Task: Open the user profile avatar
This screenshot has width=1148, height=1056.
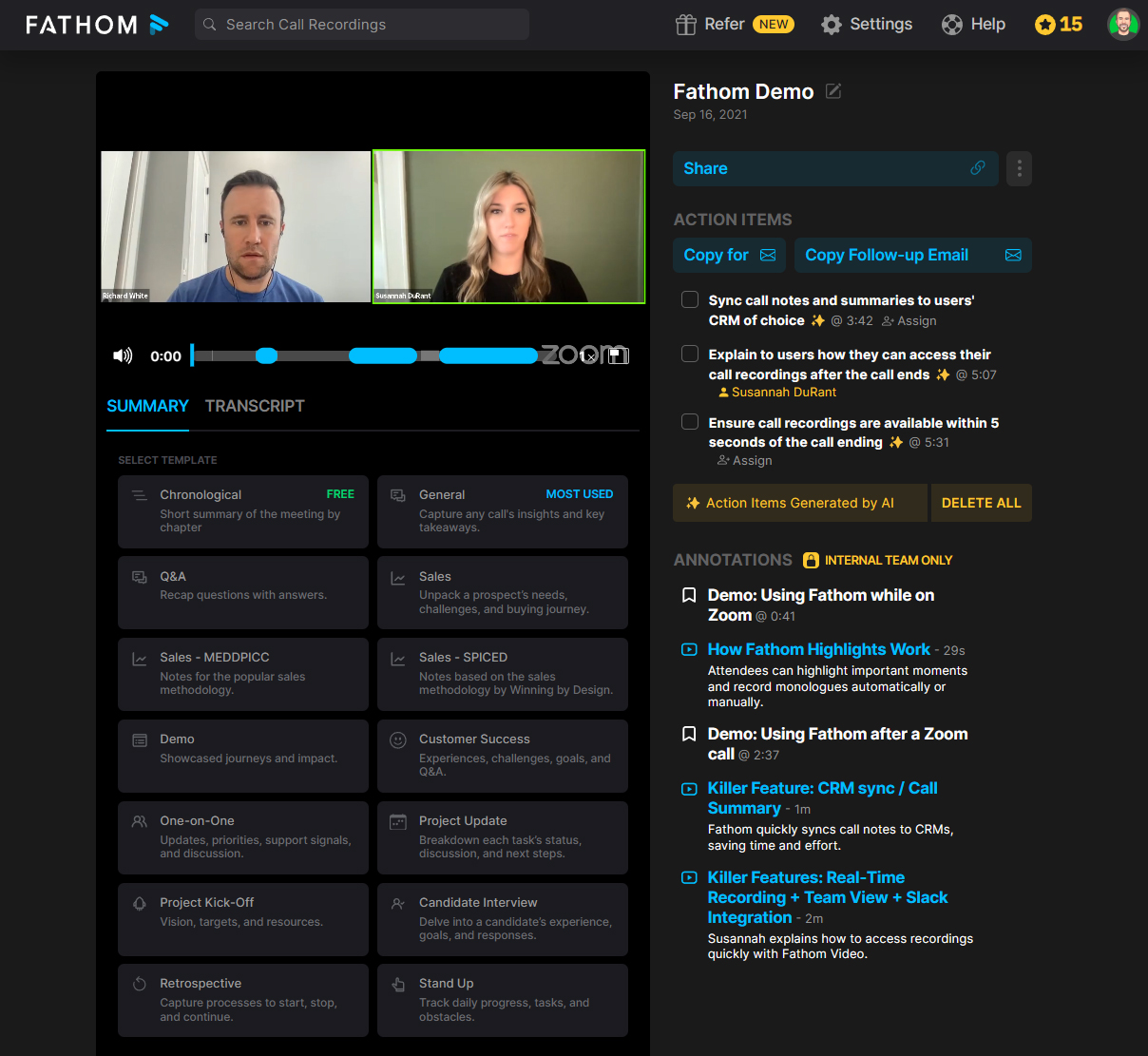Action: (x=1122, y=25)
